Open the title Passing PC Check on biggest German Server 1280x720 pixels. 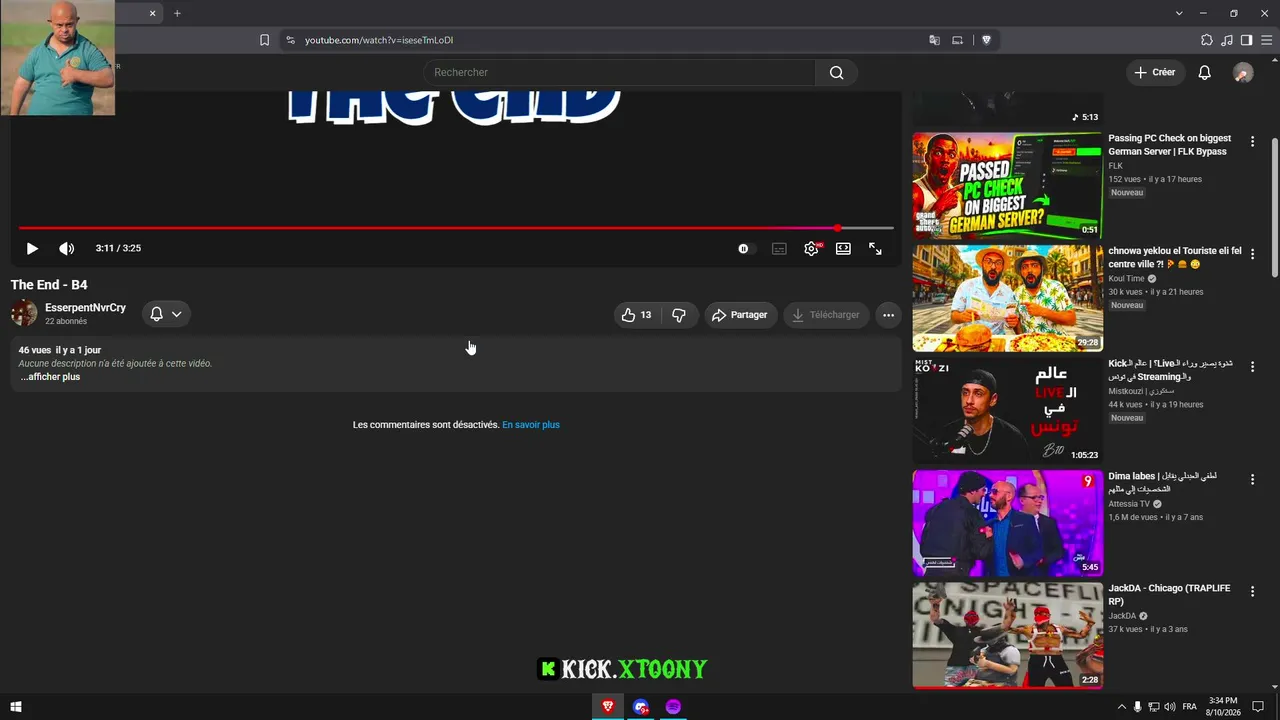point(1169,145)
